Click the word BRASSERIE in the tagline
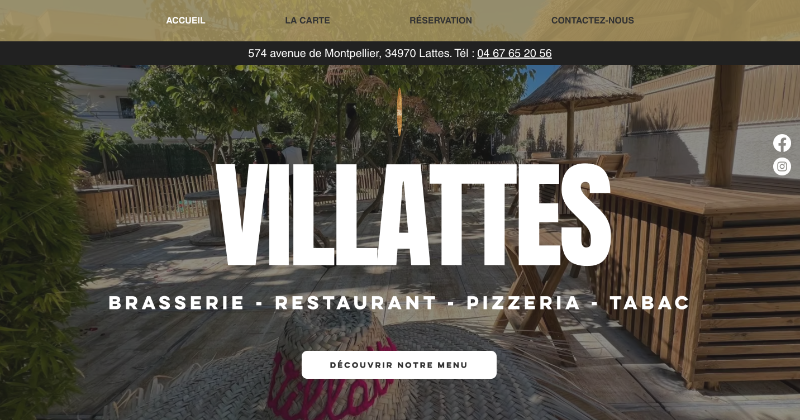This screenshot has height=420, width=800. 177,303
